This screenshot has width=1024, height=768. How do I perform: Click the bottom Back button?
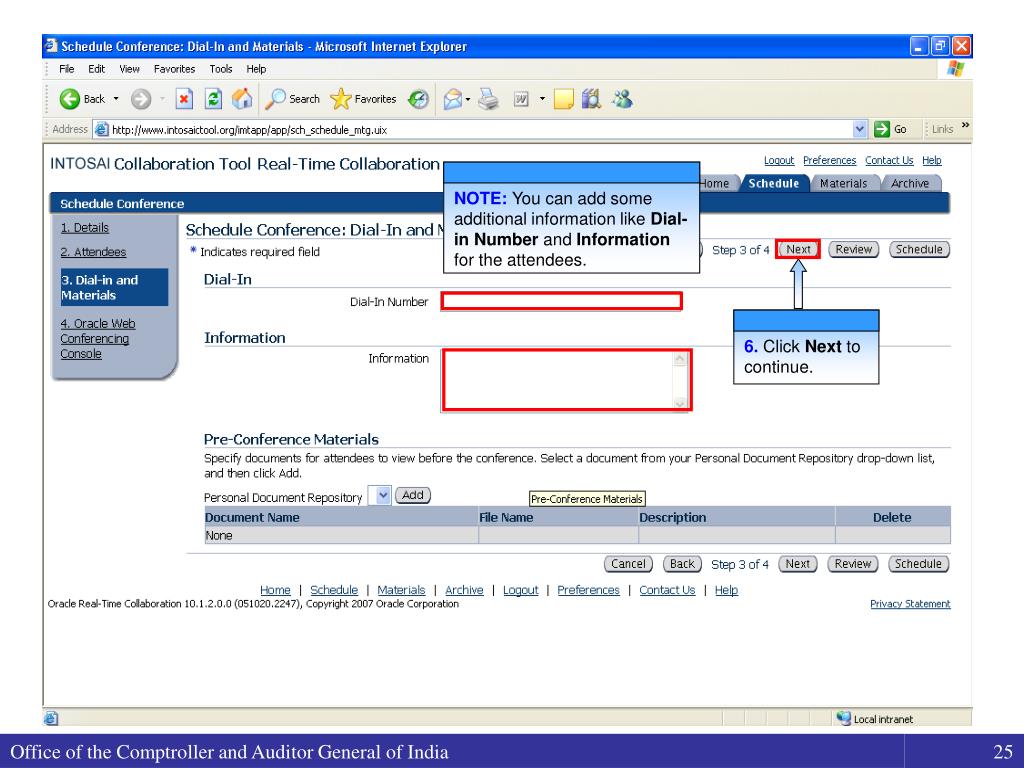tap(682, 564)
